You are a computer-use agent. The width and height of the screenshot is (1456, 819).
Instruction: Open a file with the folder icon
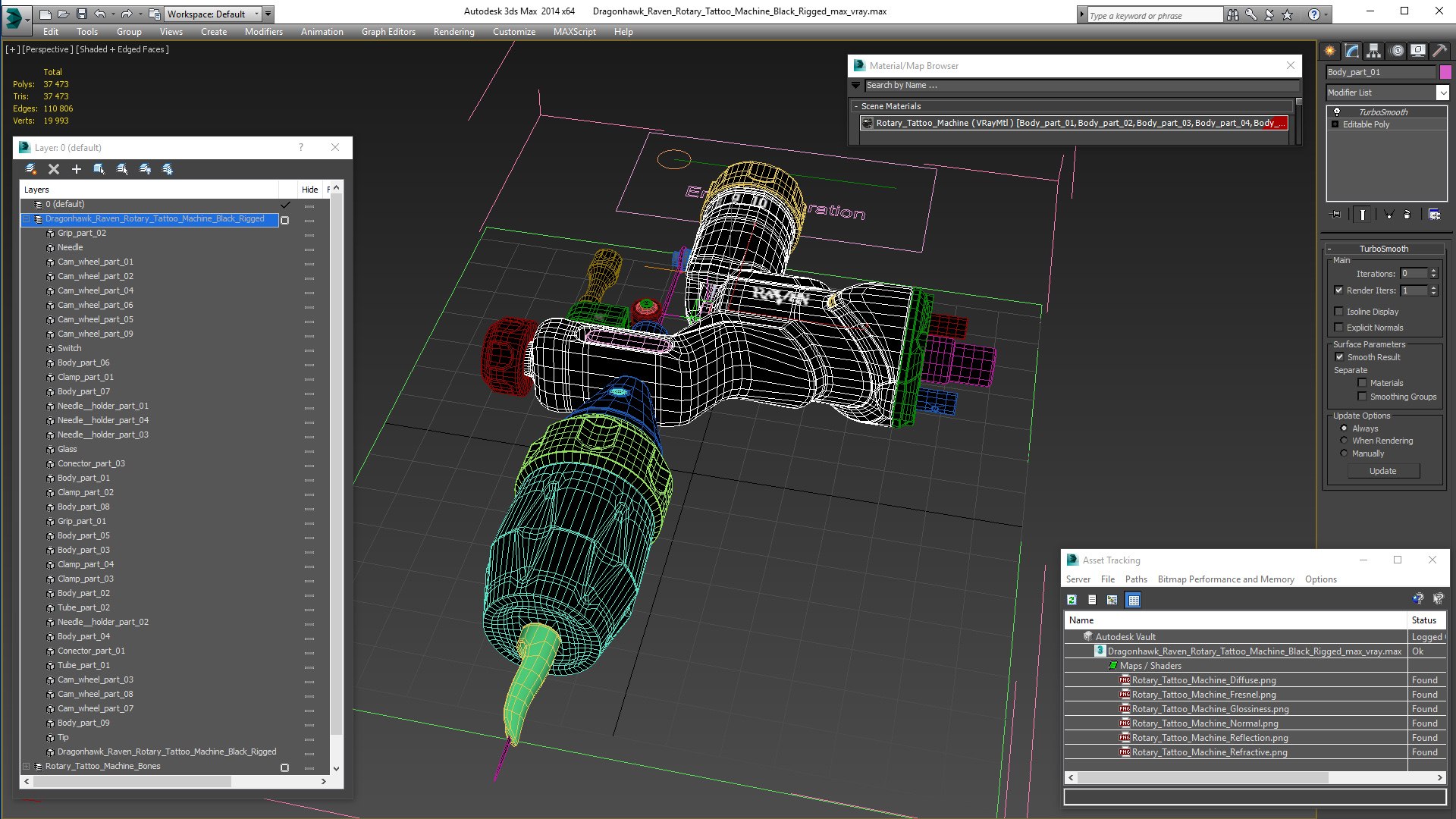pos(64,14)
